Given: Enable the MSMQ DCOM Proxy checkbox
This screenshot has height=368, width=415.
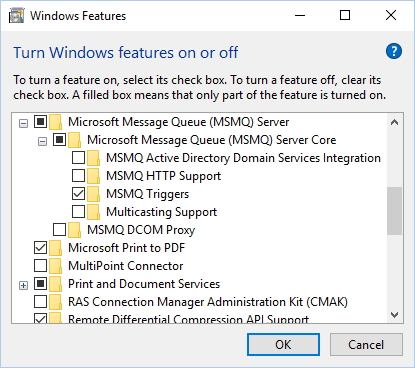Looking at the screenshot, I should [x=59, y=230].
